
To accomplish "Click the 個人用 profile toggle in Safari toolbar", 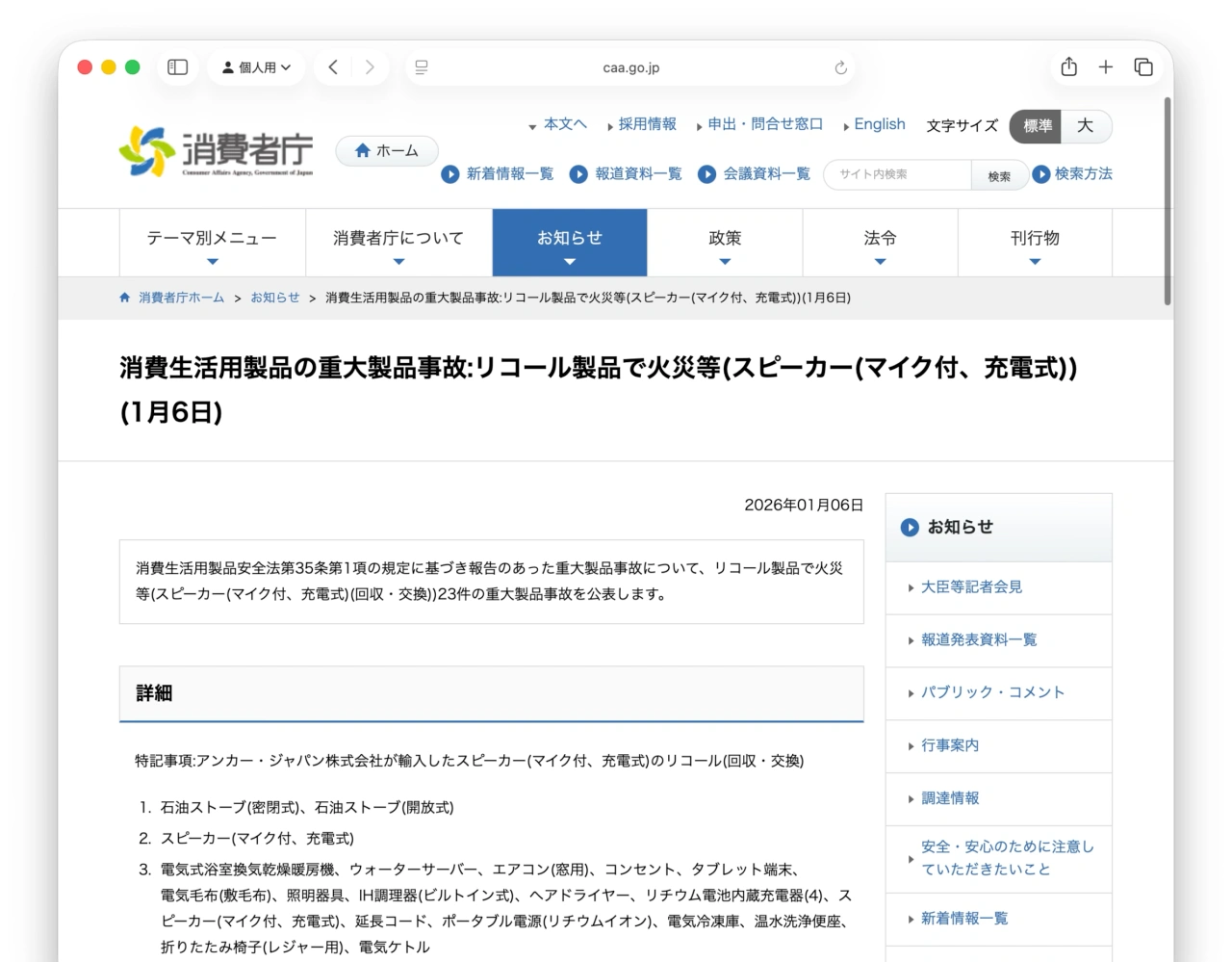I will tap(256, 66).
